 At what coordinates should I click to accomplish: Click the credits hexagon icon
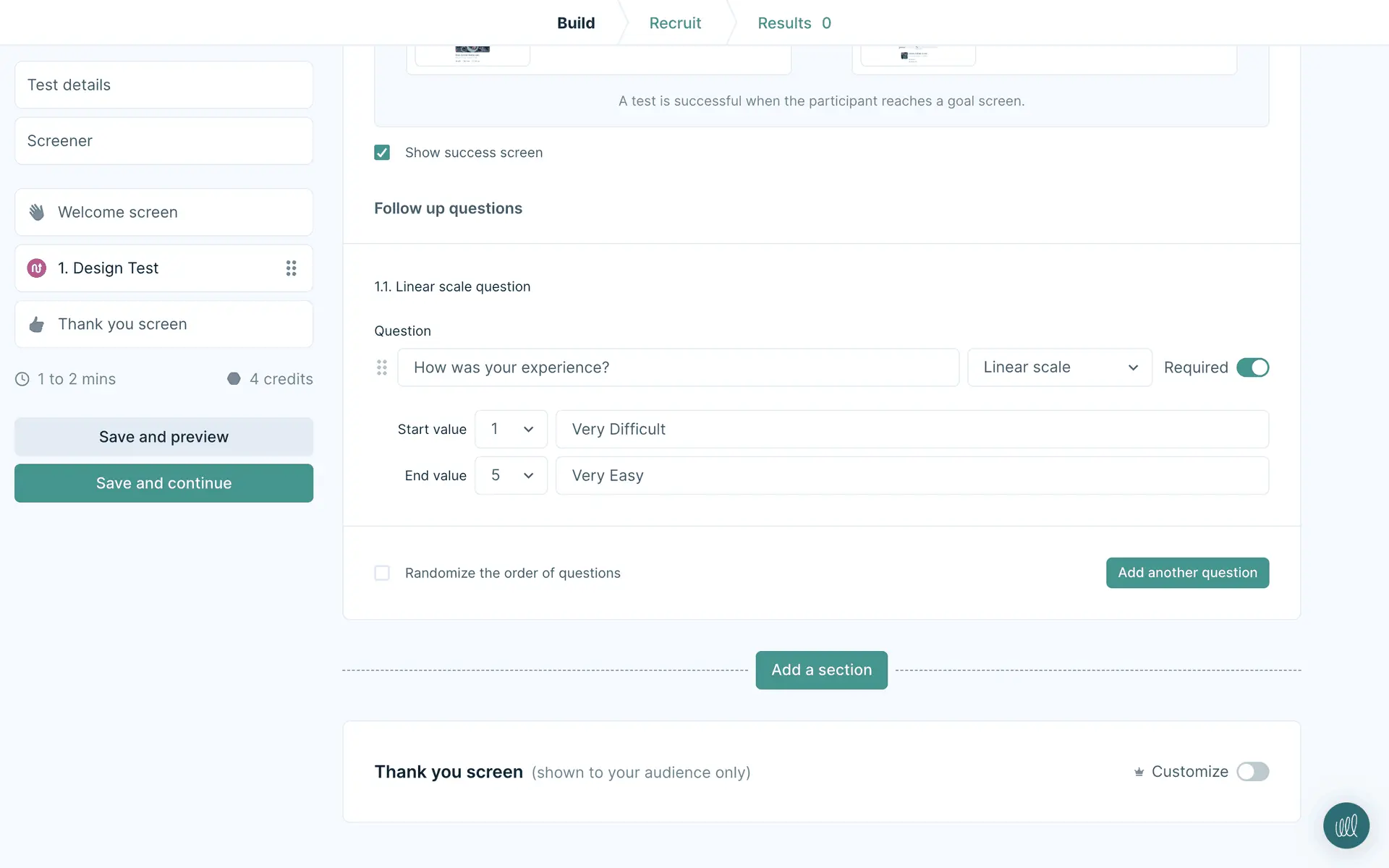pyautogui.click(x=234, y=379)
